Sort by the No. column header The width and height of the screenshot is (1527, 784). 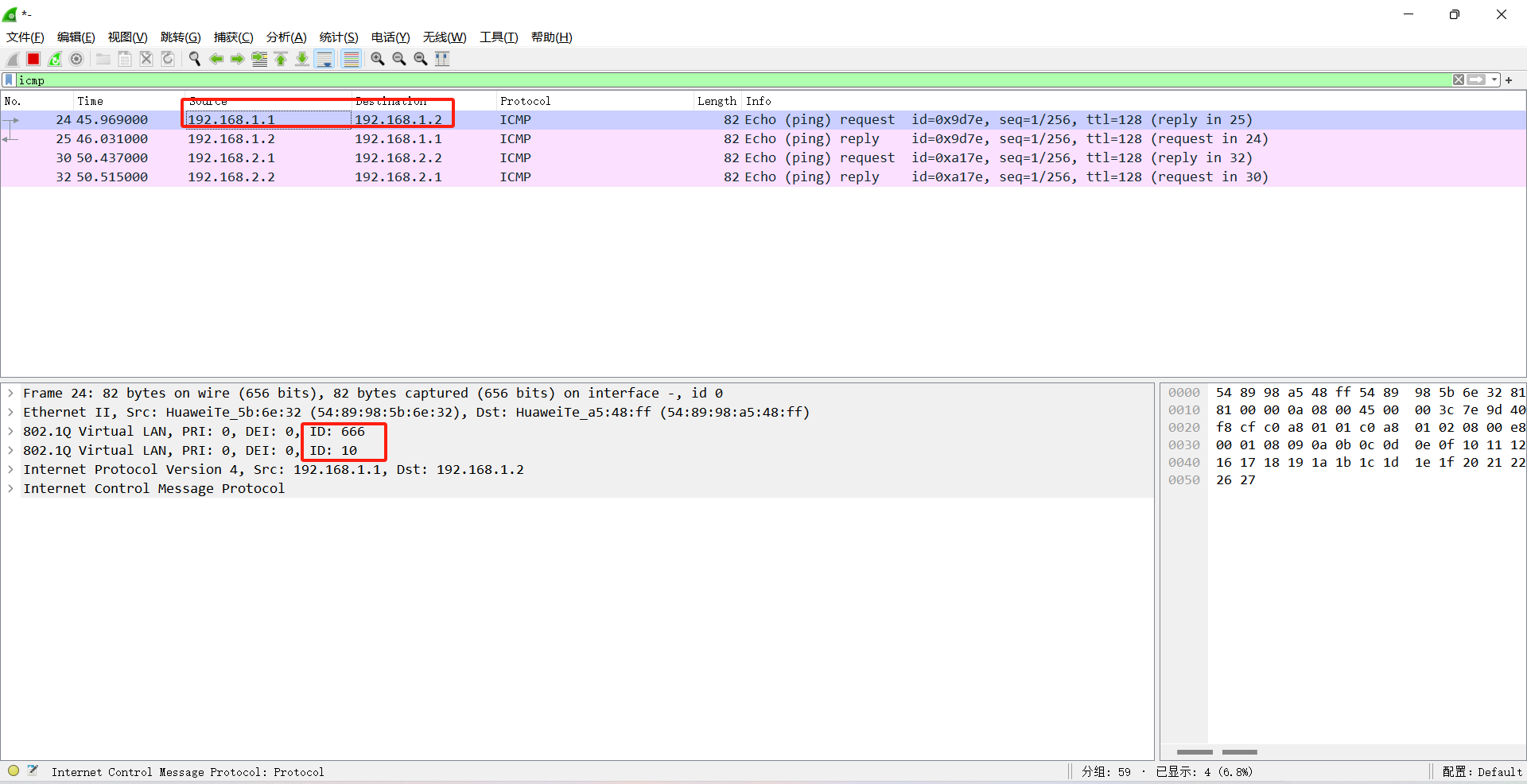(37, 101)
